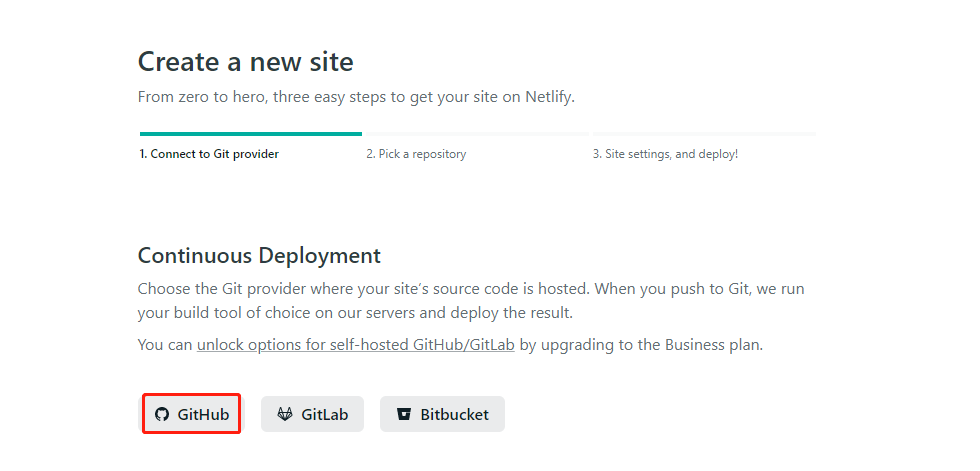Click the Continuous Deployment heading
This screenshot has height=471, width=980.
[x=259, y=255]
